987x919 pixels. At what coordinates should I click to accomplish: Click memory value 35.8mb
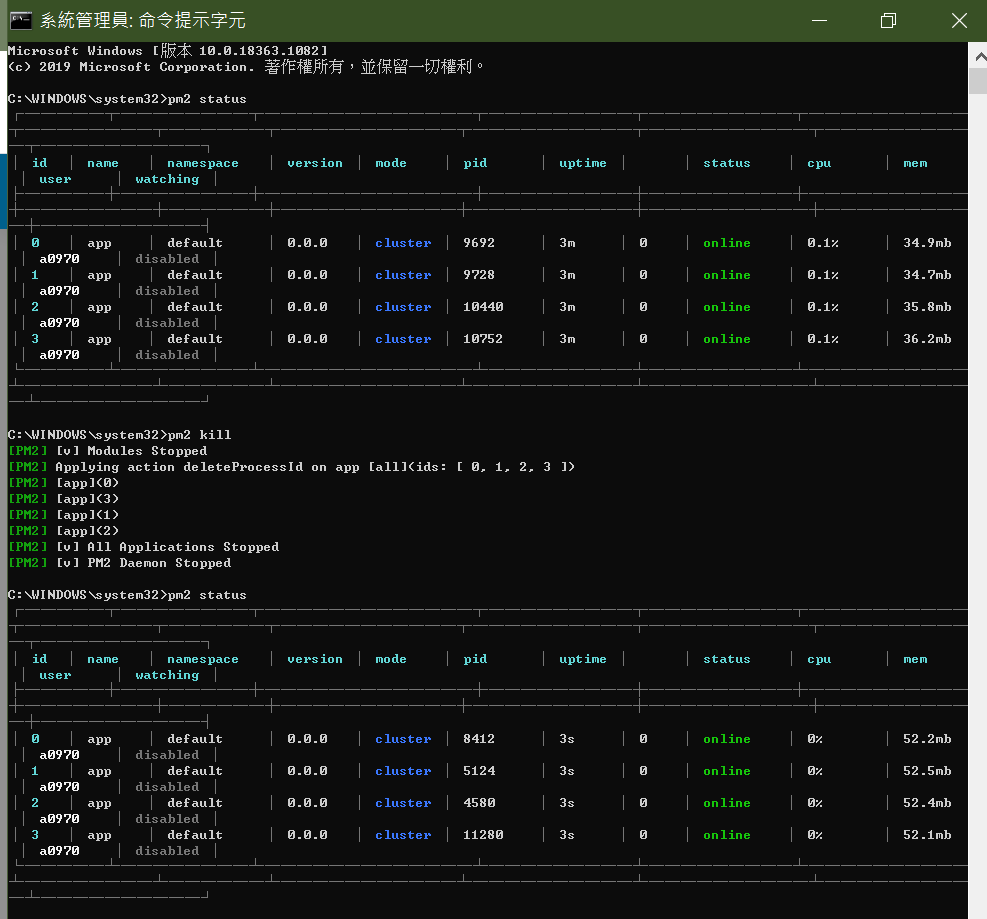[x=927, y=307]
